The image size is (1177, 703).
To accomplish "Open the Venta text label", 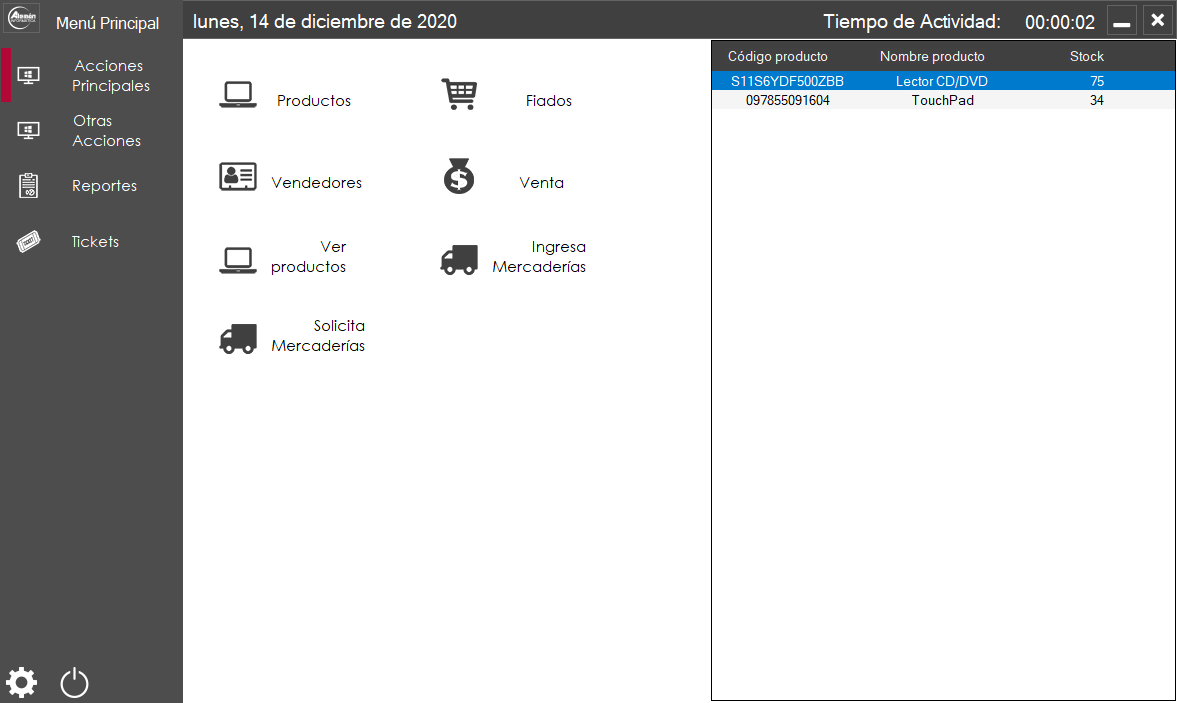I will click(541, 183).
